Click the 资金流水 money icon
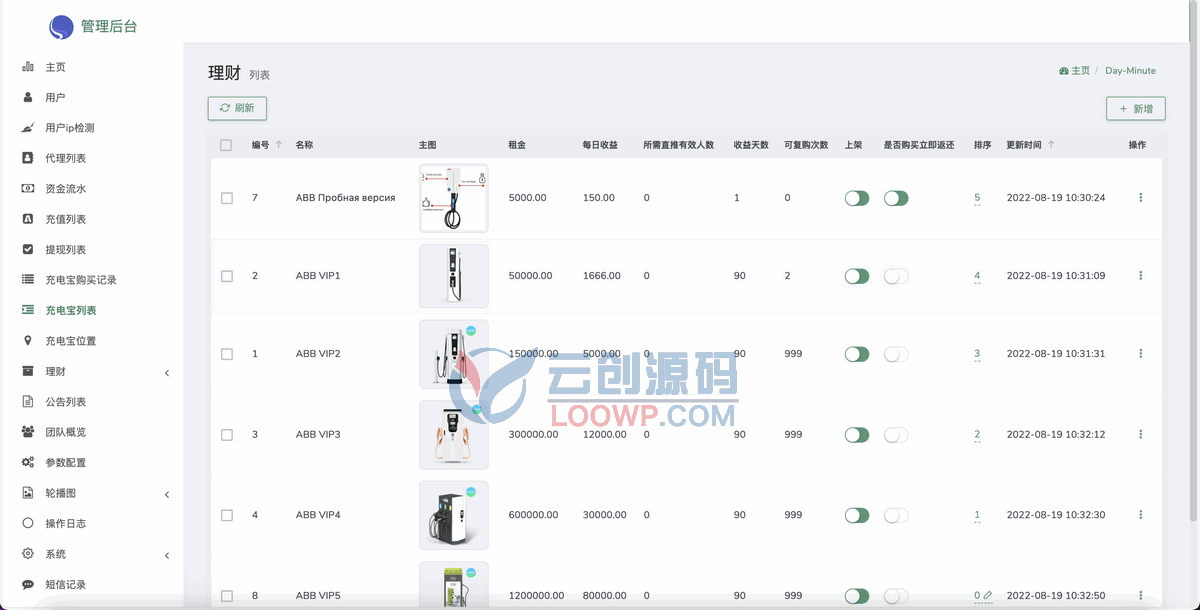The height and width of the screenshot is (610, 1200). [x=28, y=189]
